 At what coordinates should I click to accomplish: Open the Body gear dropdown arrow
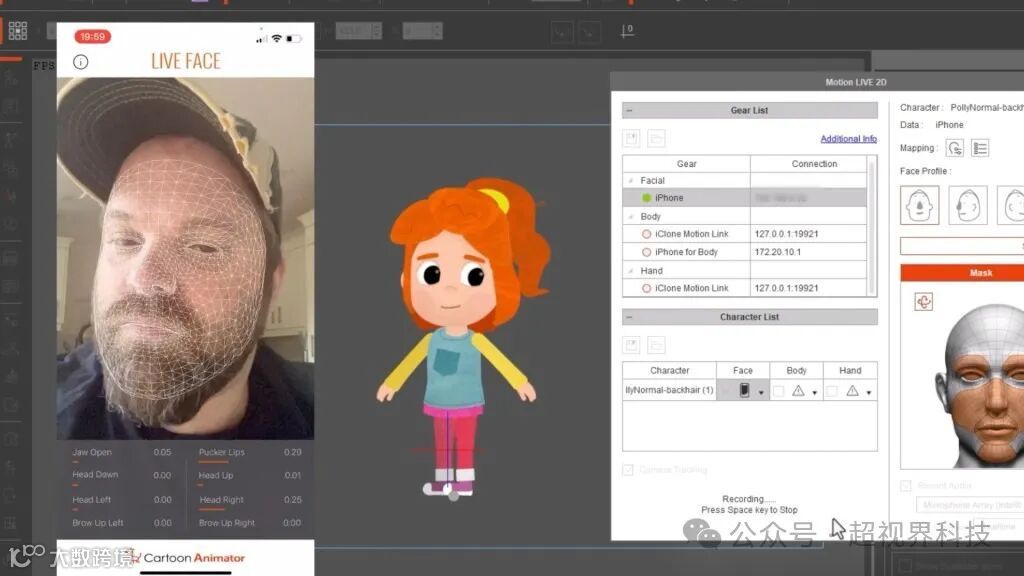tap(814, 392)
